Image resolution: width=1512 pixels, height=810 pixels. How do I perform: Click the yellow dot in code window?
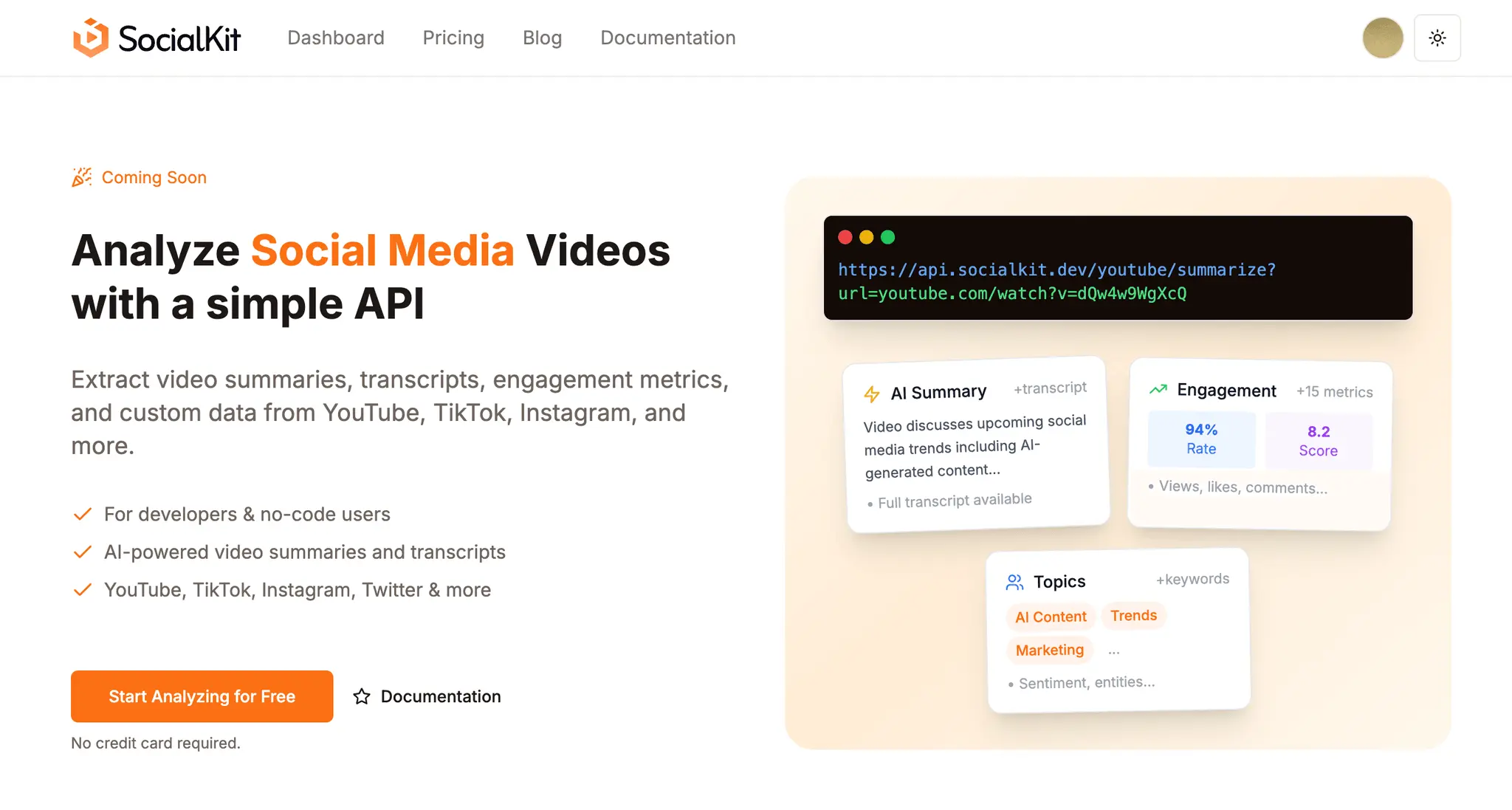tap(867, 237)
